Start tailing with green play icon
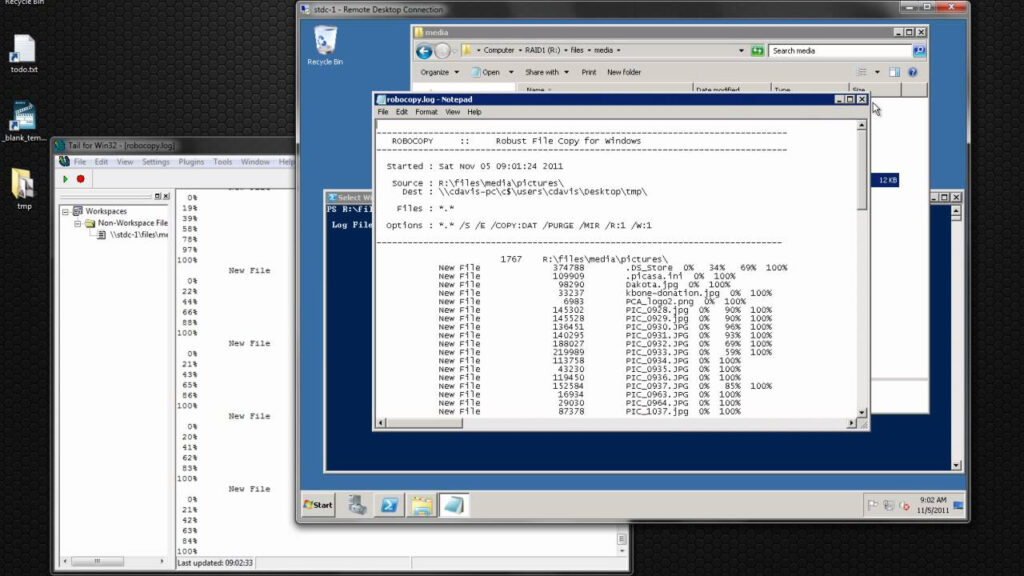This screenshot has width=1024, height=576. tap(65, 179)
